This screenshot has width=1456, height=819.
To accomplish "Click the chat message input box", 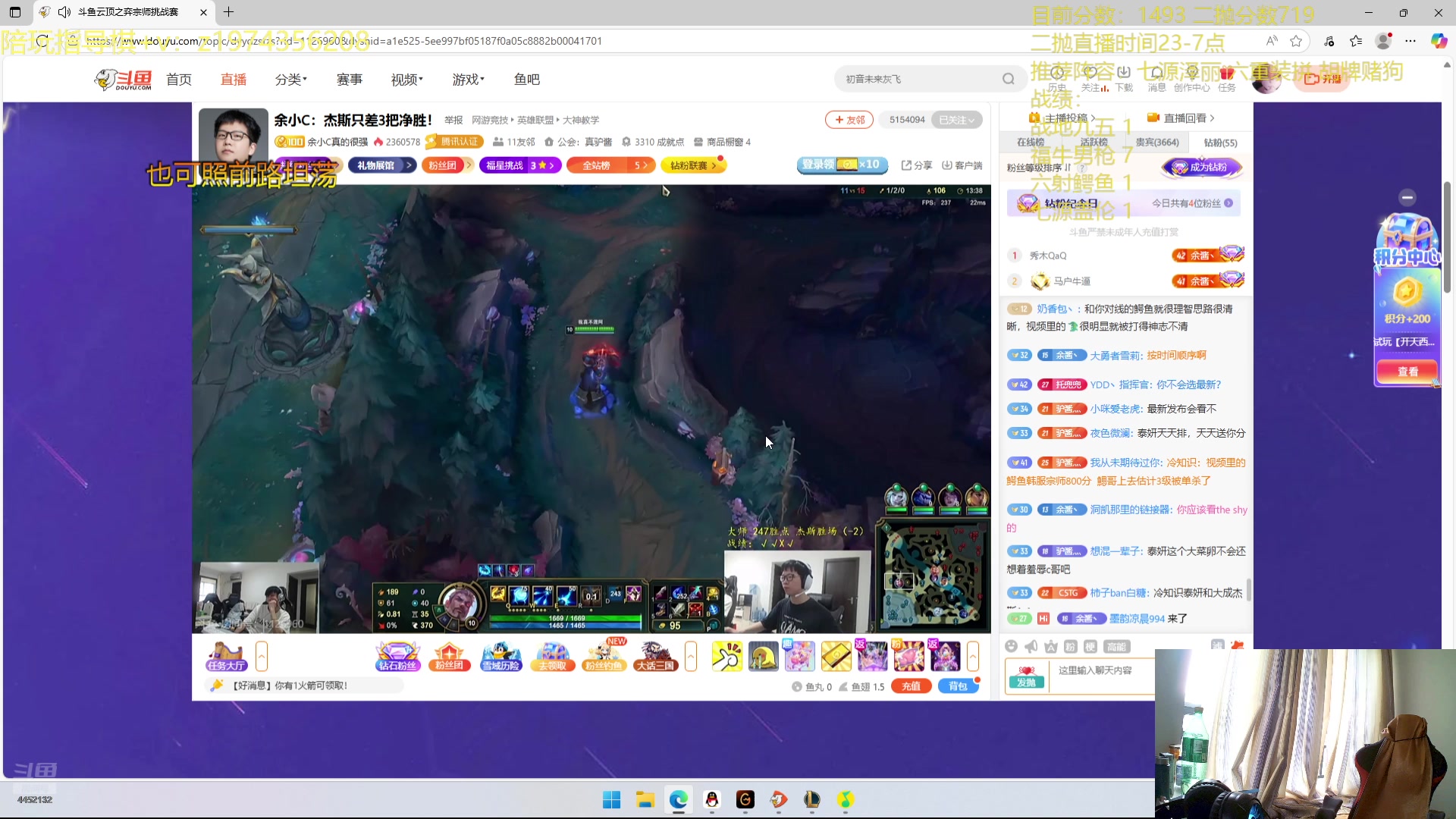I will pos(1103,676).
